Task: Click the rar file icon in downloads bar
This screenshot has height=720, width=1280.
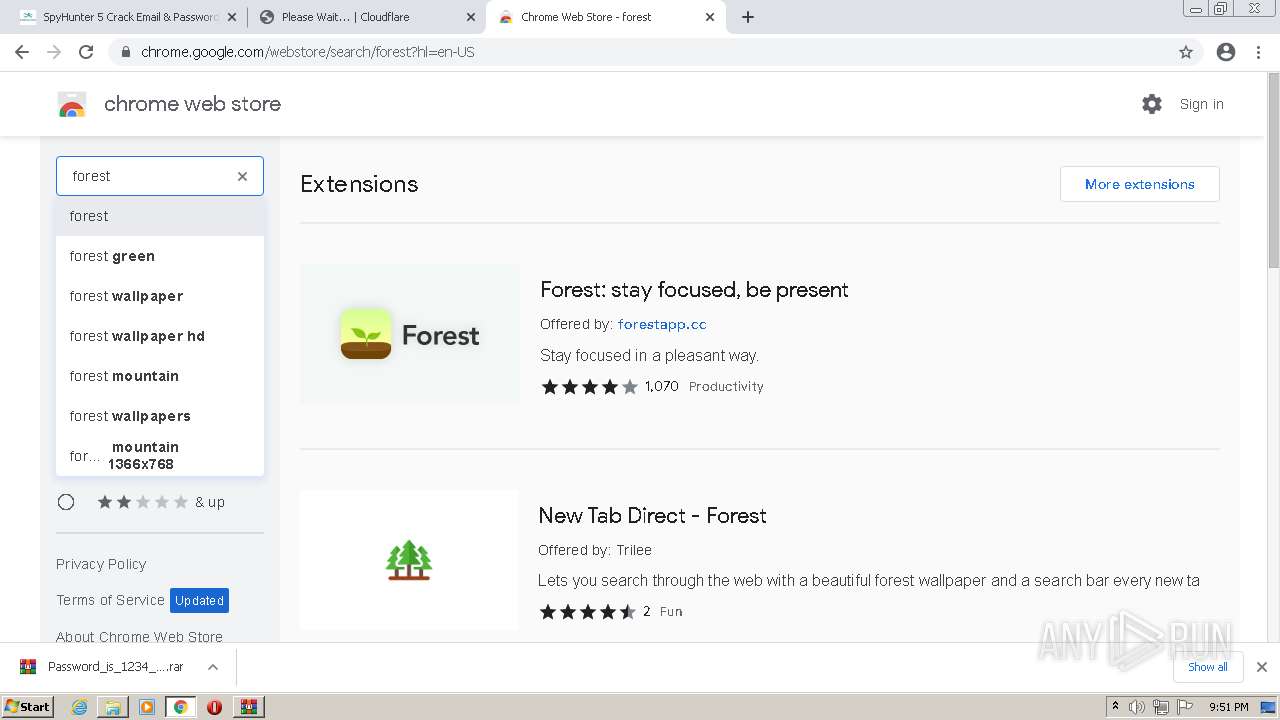Action: pyautogui.click(x=28, y=667)
